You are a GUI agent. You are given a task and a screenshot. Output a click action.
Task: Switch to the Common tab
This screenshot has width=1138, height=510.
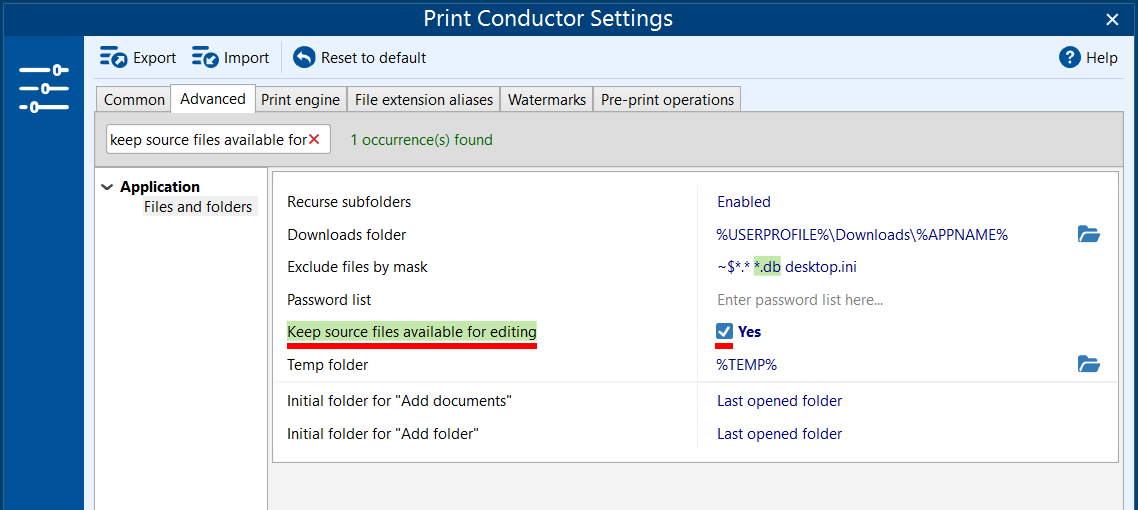click(134, 100)
